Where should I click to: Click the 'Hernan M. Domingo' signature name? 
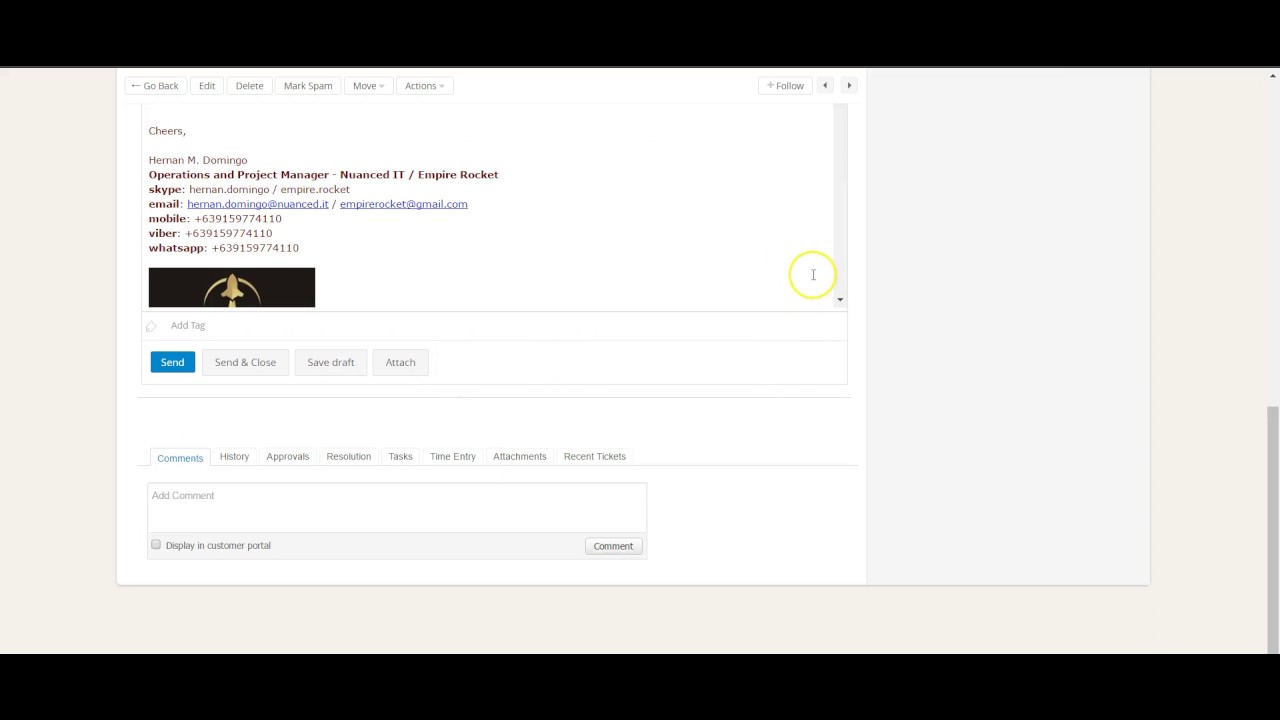pyautogui.click(x=198, y=160)
